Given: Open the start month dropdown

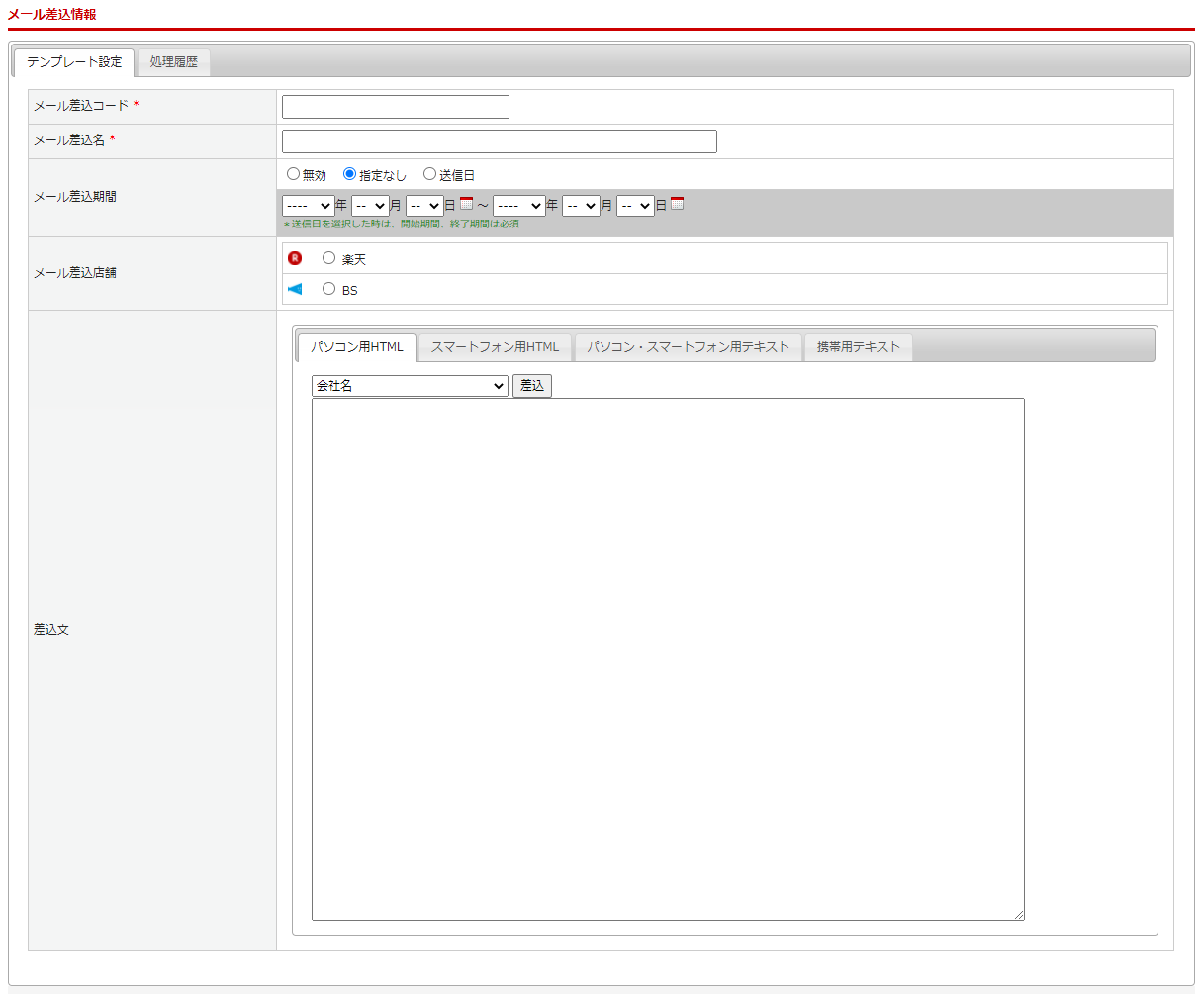Looking at the screenshot, I should point(370,206).
